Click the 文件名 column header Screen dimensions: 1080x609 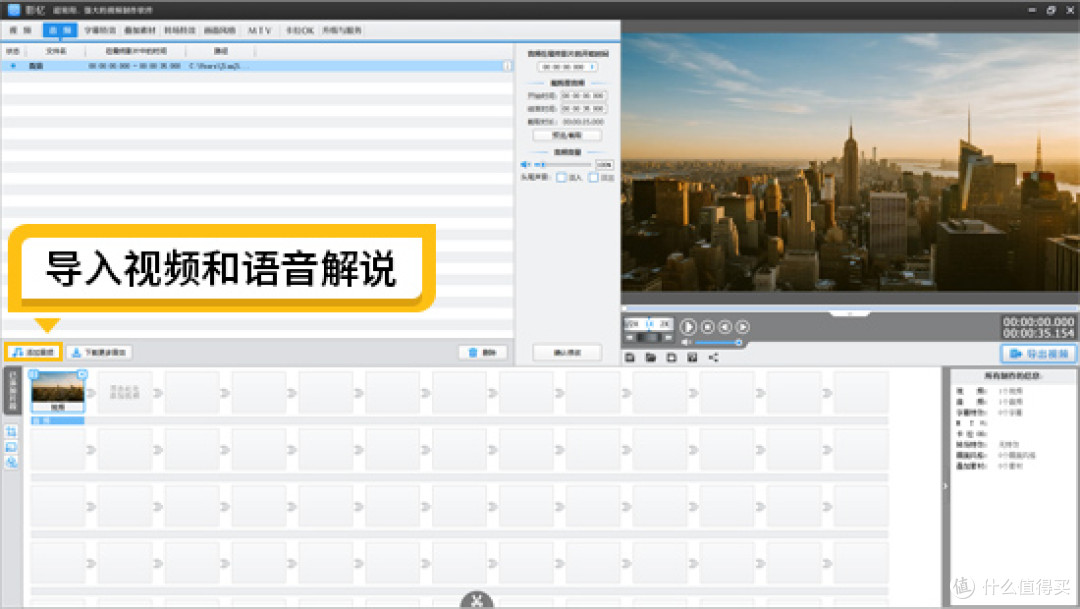click(x=56, y=51)
